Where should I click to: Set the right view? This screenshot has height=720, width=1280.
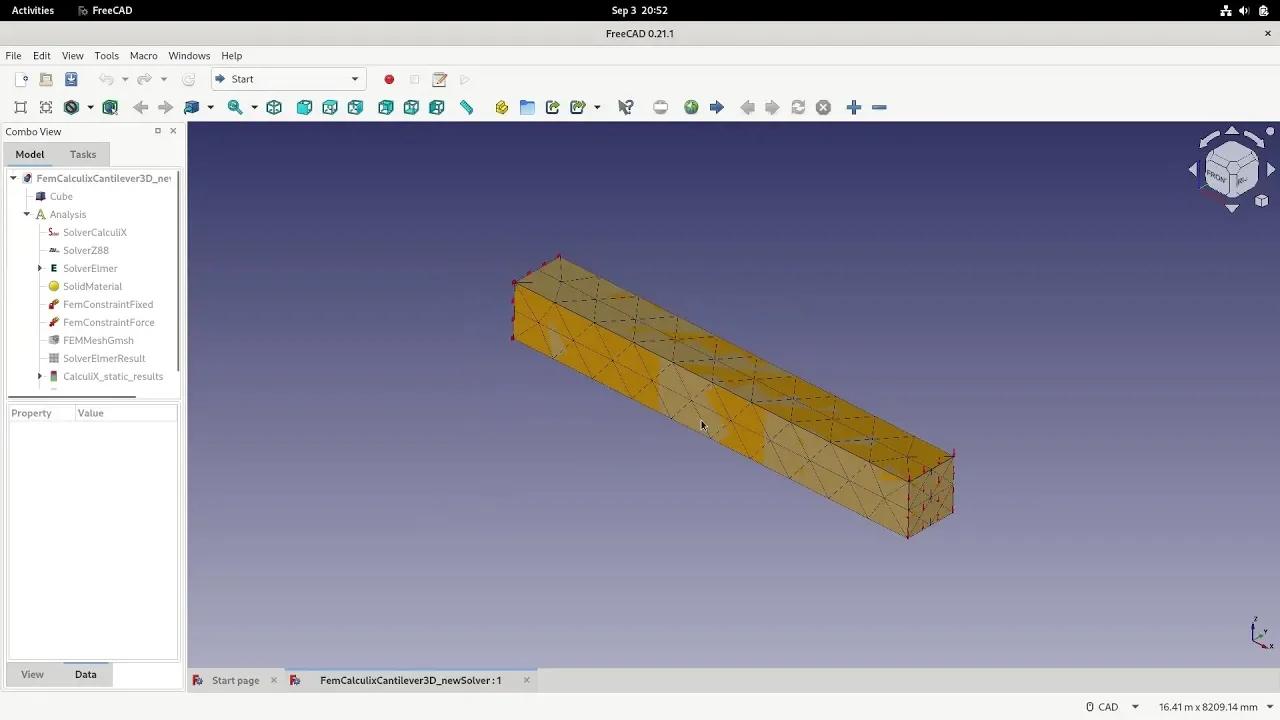tap(355, 107)
